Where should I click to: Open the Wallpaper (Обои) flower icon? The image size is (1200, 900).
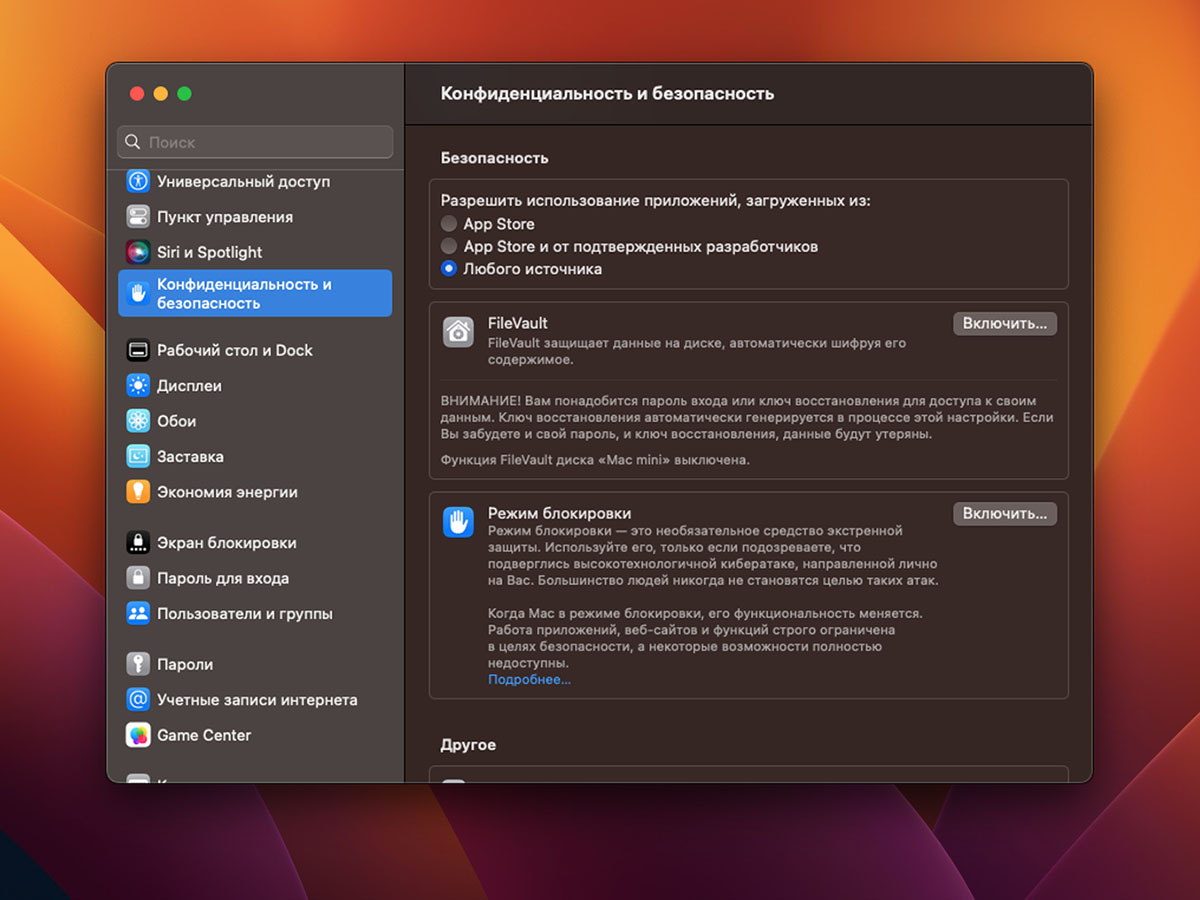tap(138, 421)
